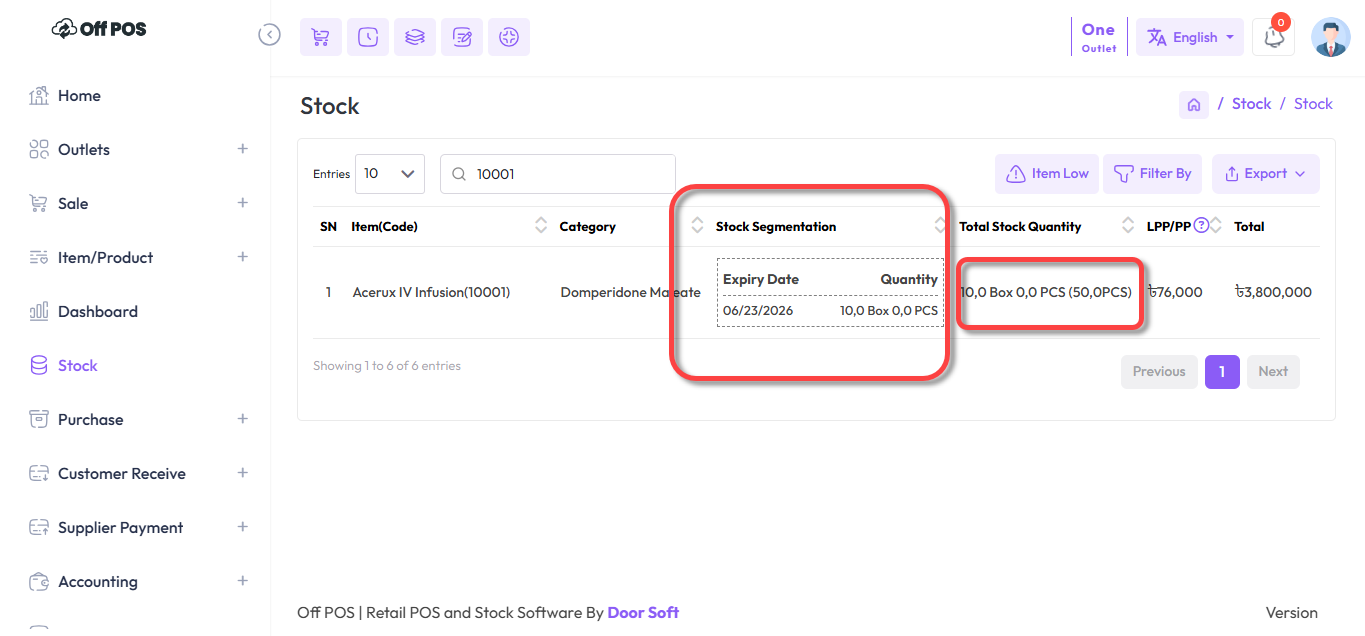Click the home breadcrumb icon

1193,105
